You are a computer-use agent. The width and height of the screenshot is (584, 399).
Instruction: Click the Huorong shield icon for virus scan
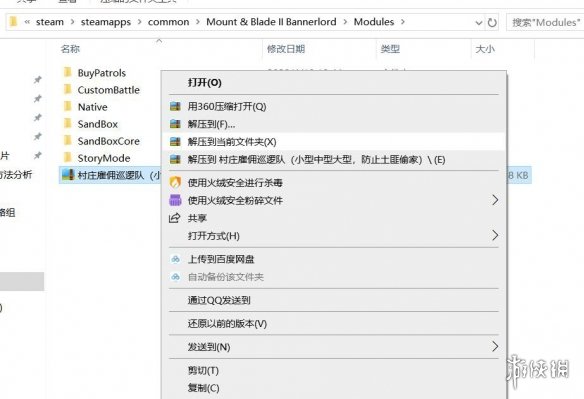175,183
